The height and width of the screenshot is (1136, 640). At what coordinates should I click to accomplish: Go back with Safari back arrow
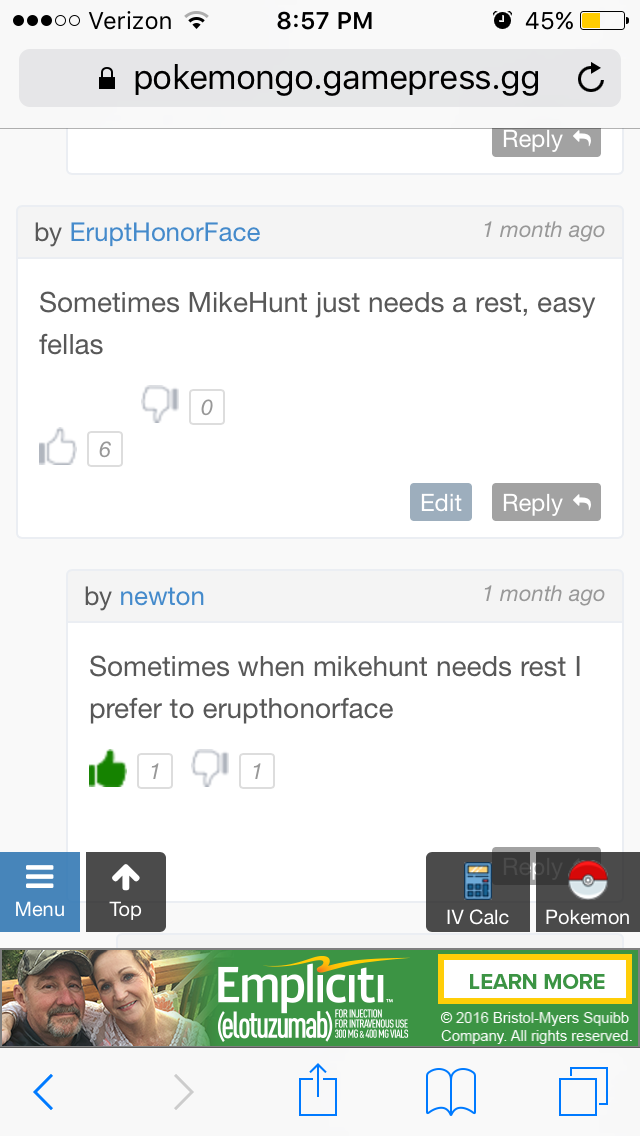pyautogui.click(x=43, y=1092)
